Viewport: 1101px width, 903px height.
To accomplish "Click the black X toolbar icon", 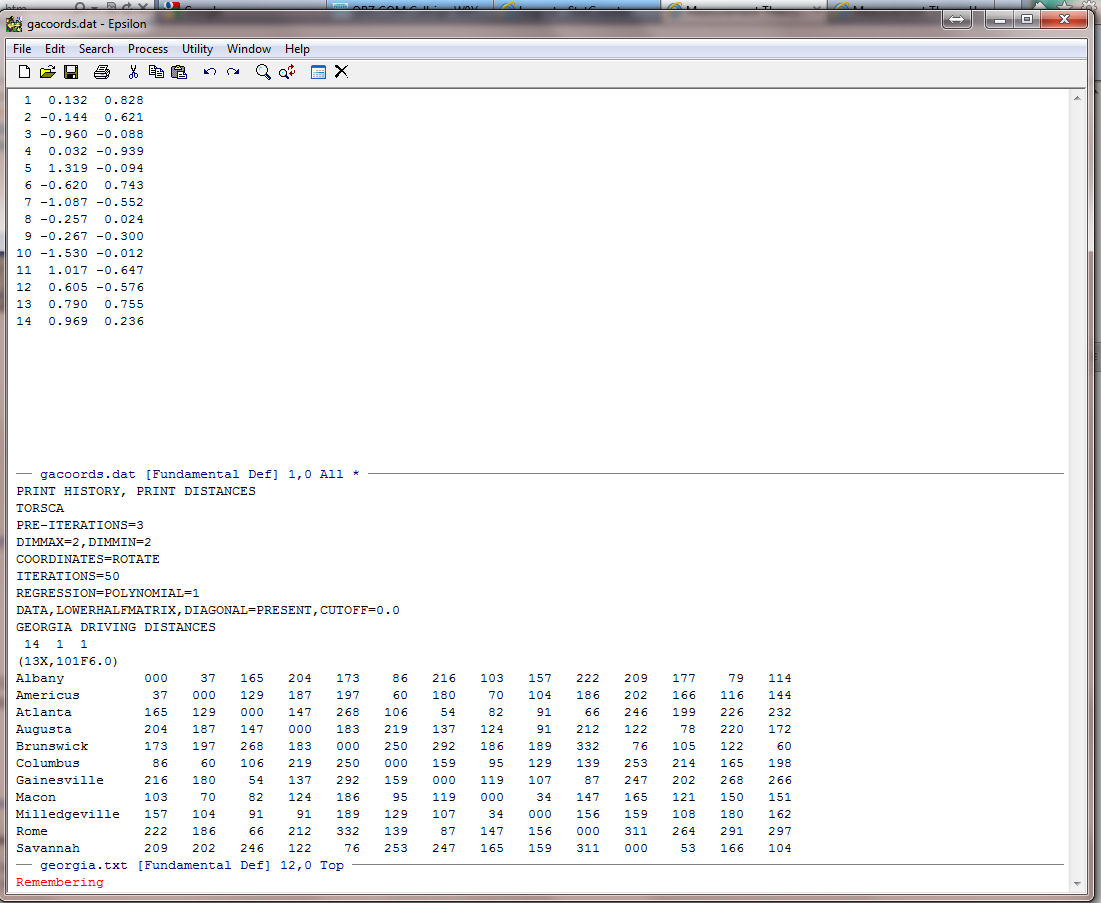I will pos(341,72).
